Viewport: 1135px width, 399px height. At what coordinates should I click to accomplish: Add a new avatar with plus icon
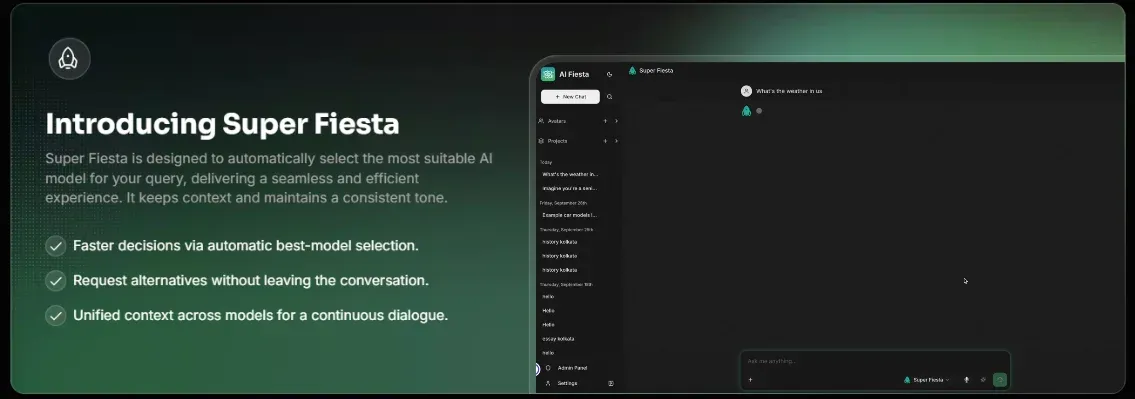(605, 121)
